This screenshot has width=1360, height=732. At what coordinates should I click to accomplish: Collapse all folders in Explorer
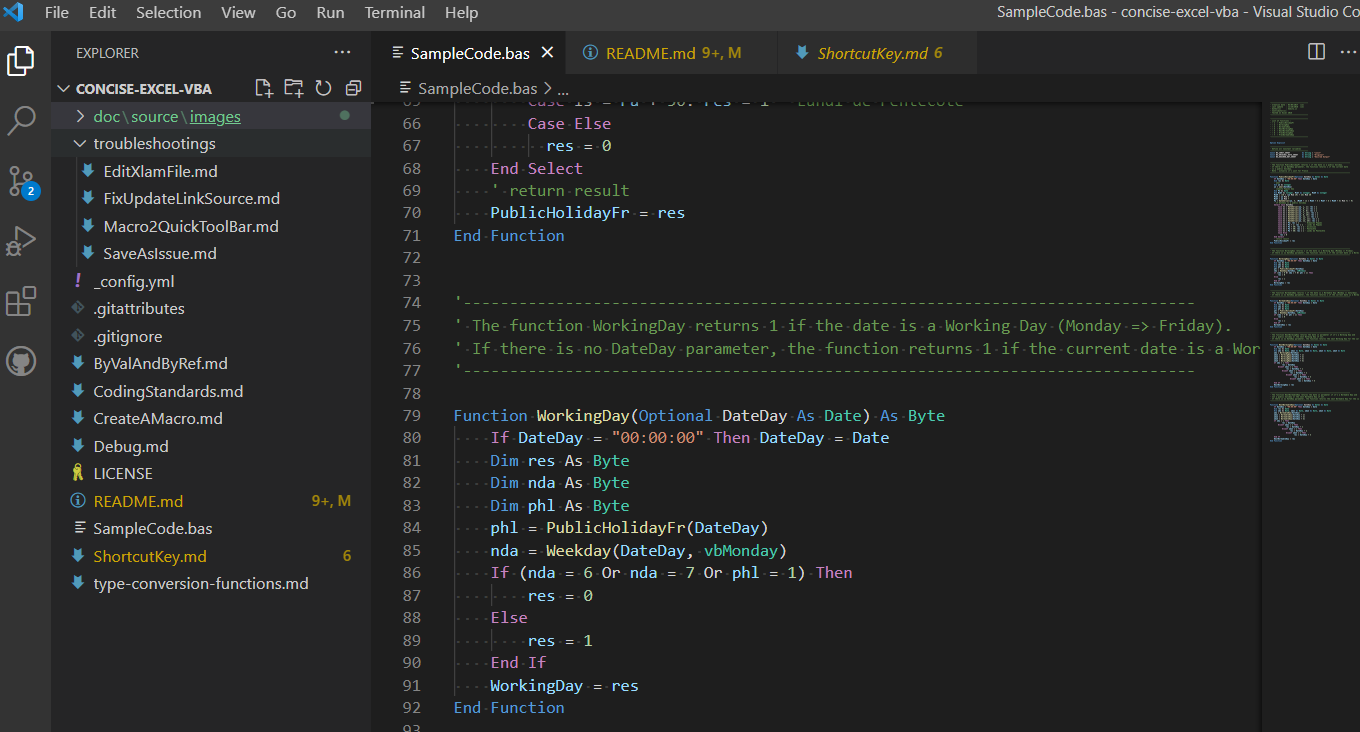[353, 88]
